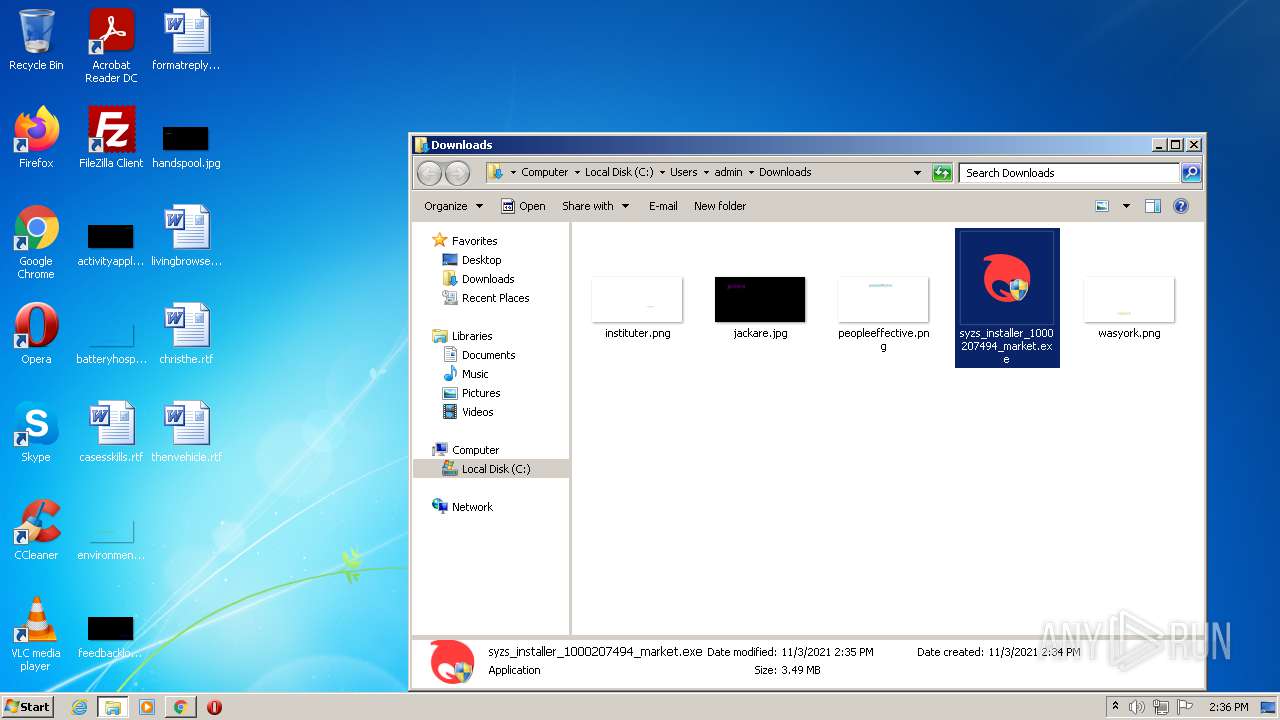Open FileZilla Client shortcut
The image size is (1280, 720).
[x=111, y=138]
